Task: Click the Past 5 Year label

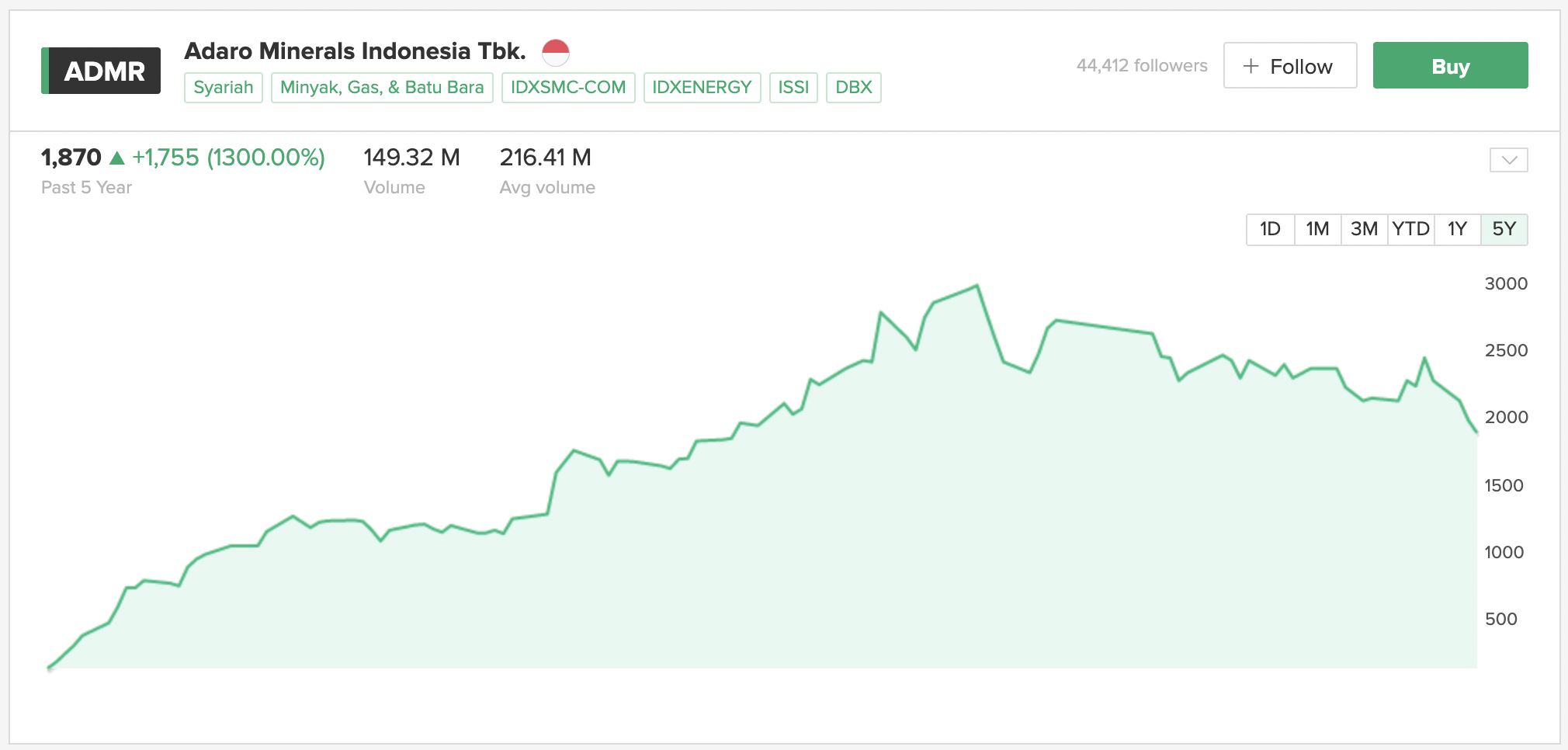Action: 86,188
